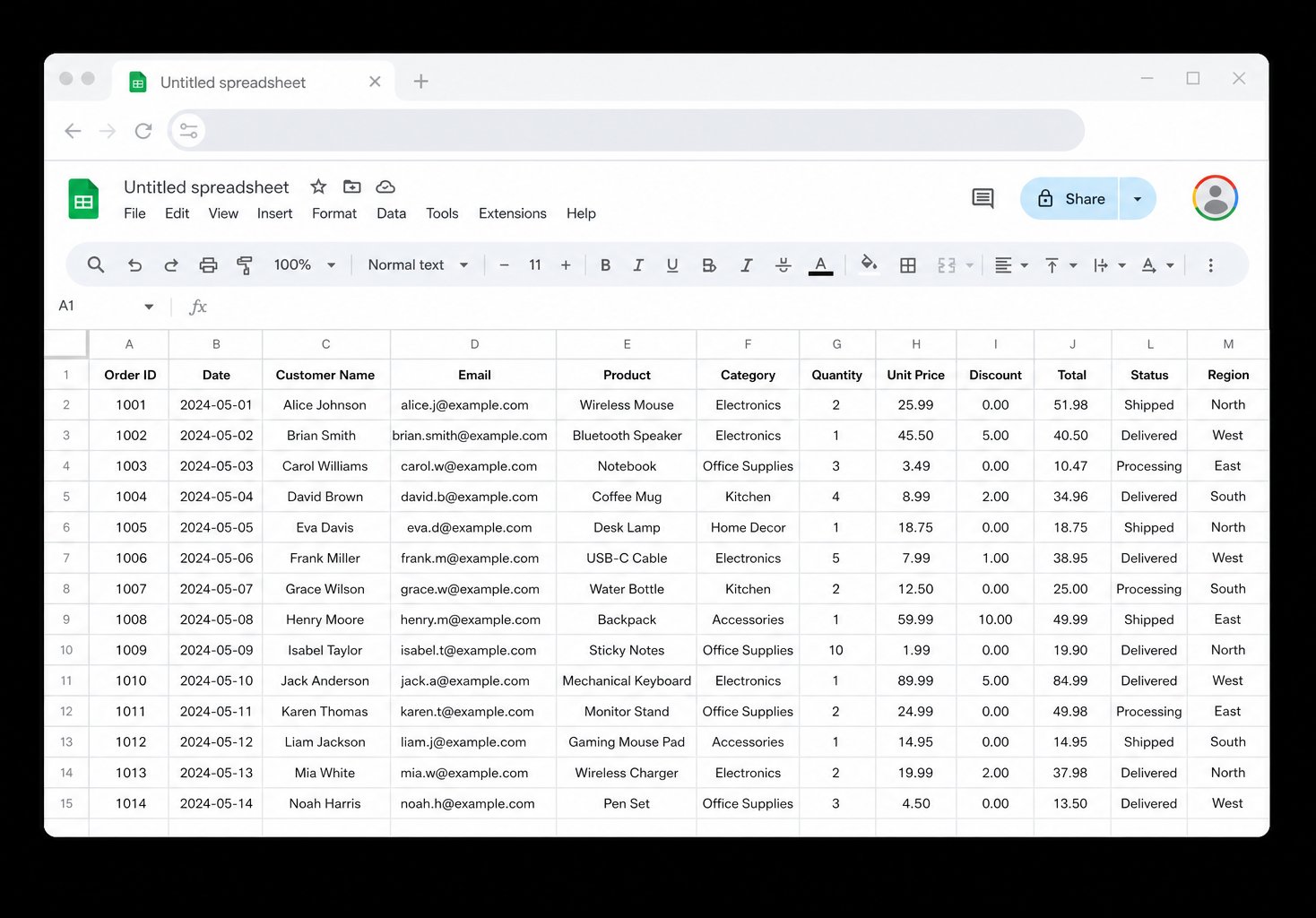Go forward using the browser arrow

pos(108,131)
